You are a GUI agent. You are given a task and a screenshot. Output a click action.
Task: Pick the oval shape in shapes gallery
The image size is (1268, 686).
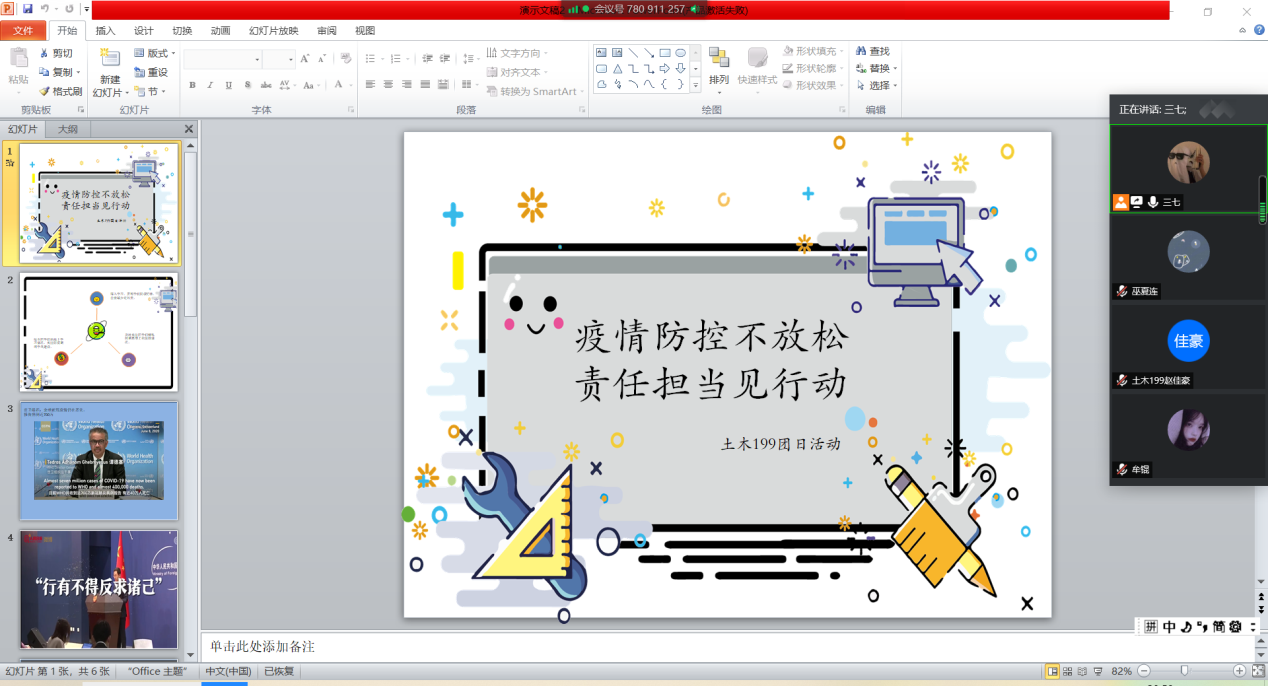click(x=681, y=53)
